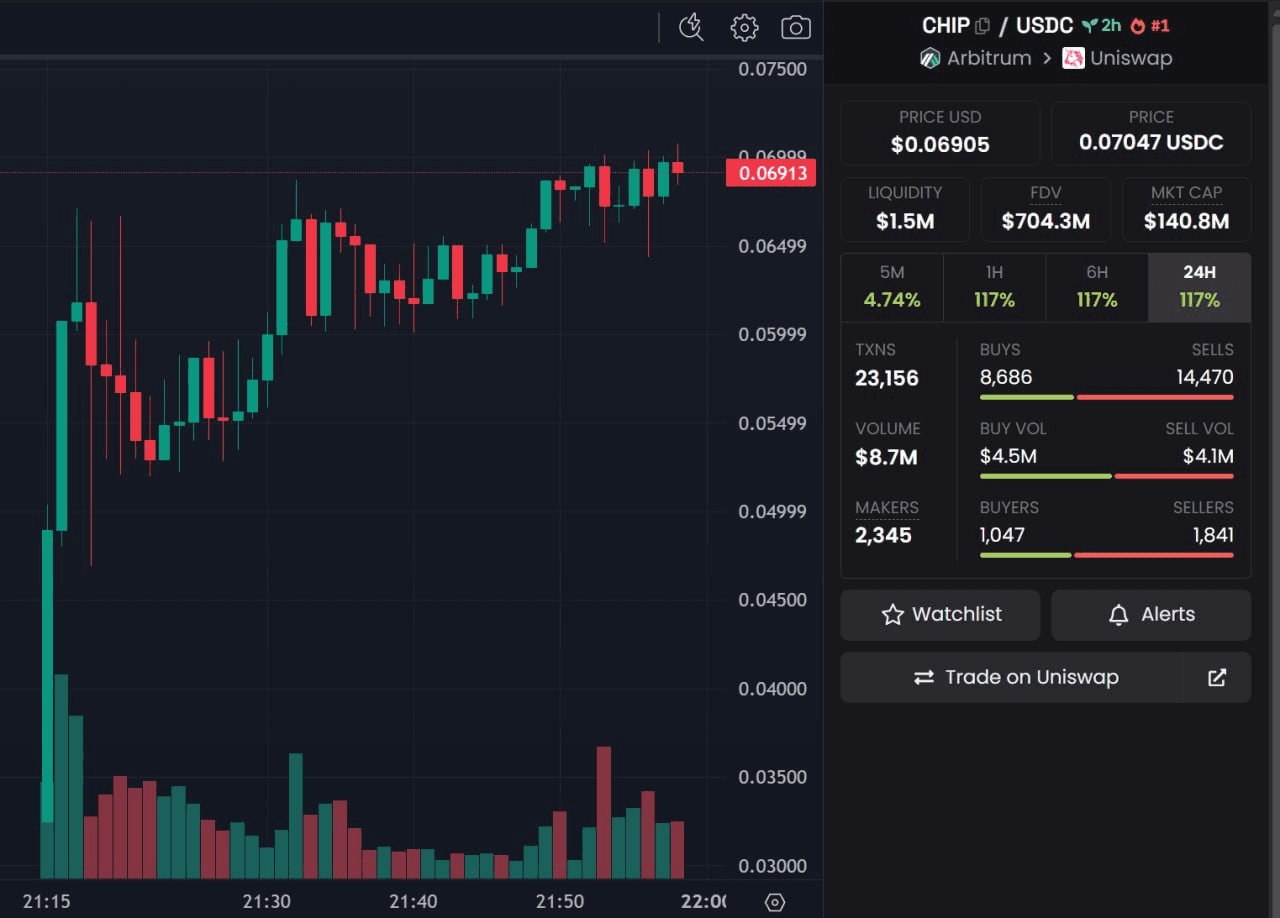Click the TXNS value 23,156
This screenshot has width=1280, height=918.
coord(887,379)
